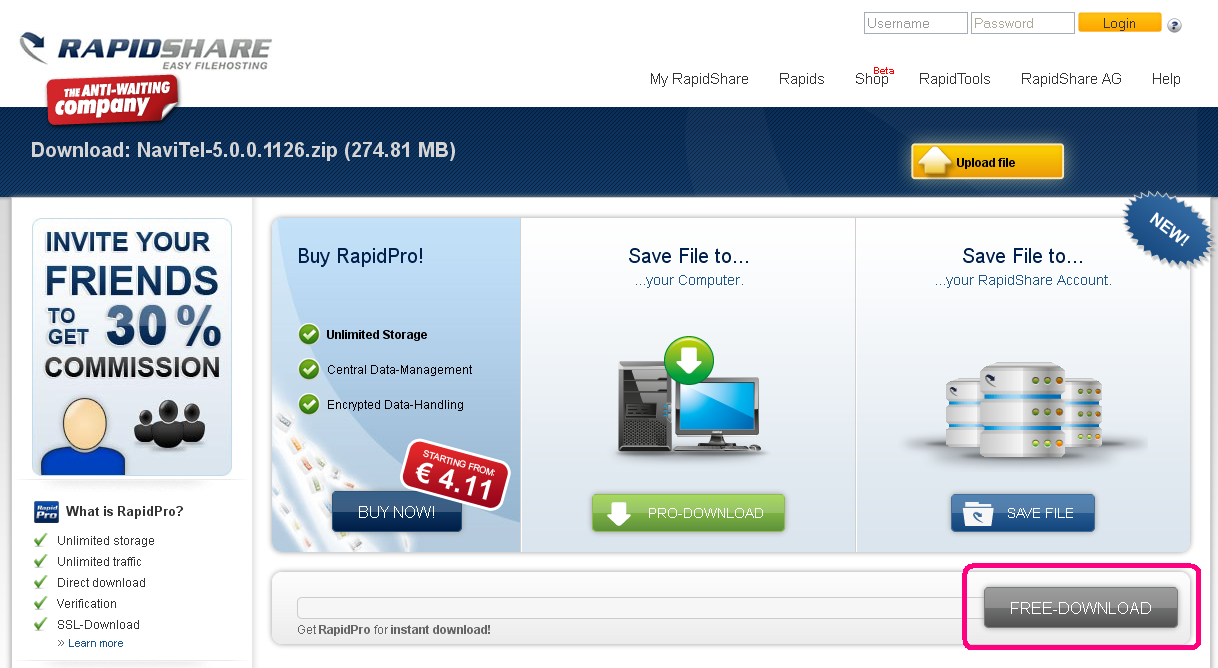Click the Anti-Waiting Company red badge
Image resolution: width=1218 pixels, height=668 pixels.
click(112, 99)
